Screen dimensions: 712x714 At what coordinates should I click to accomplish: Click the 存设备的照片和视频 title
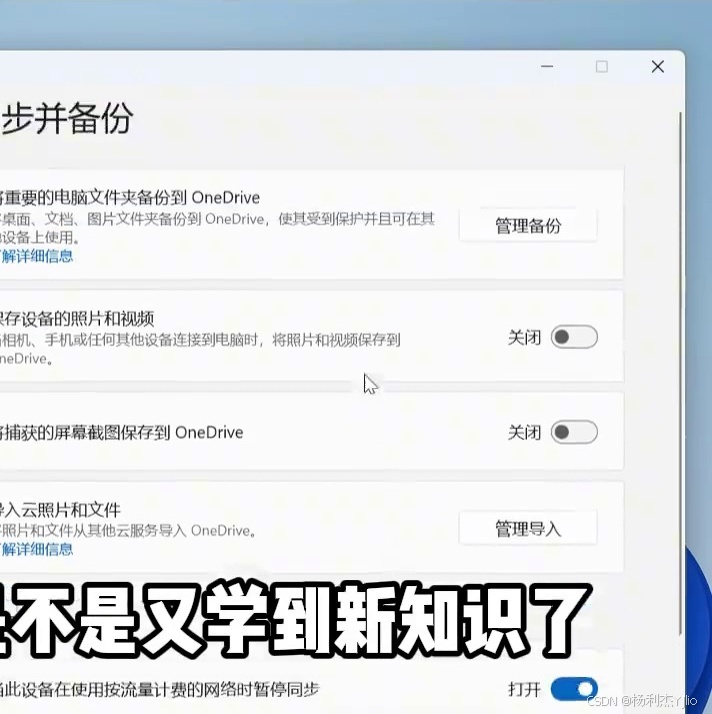[77, 318]
